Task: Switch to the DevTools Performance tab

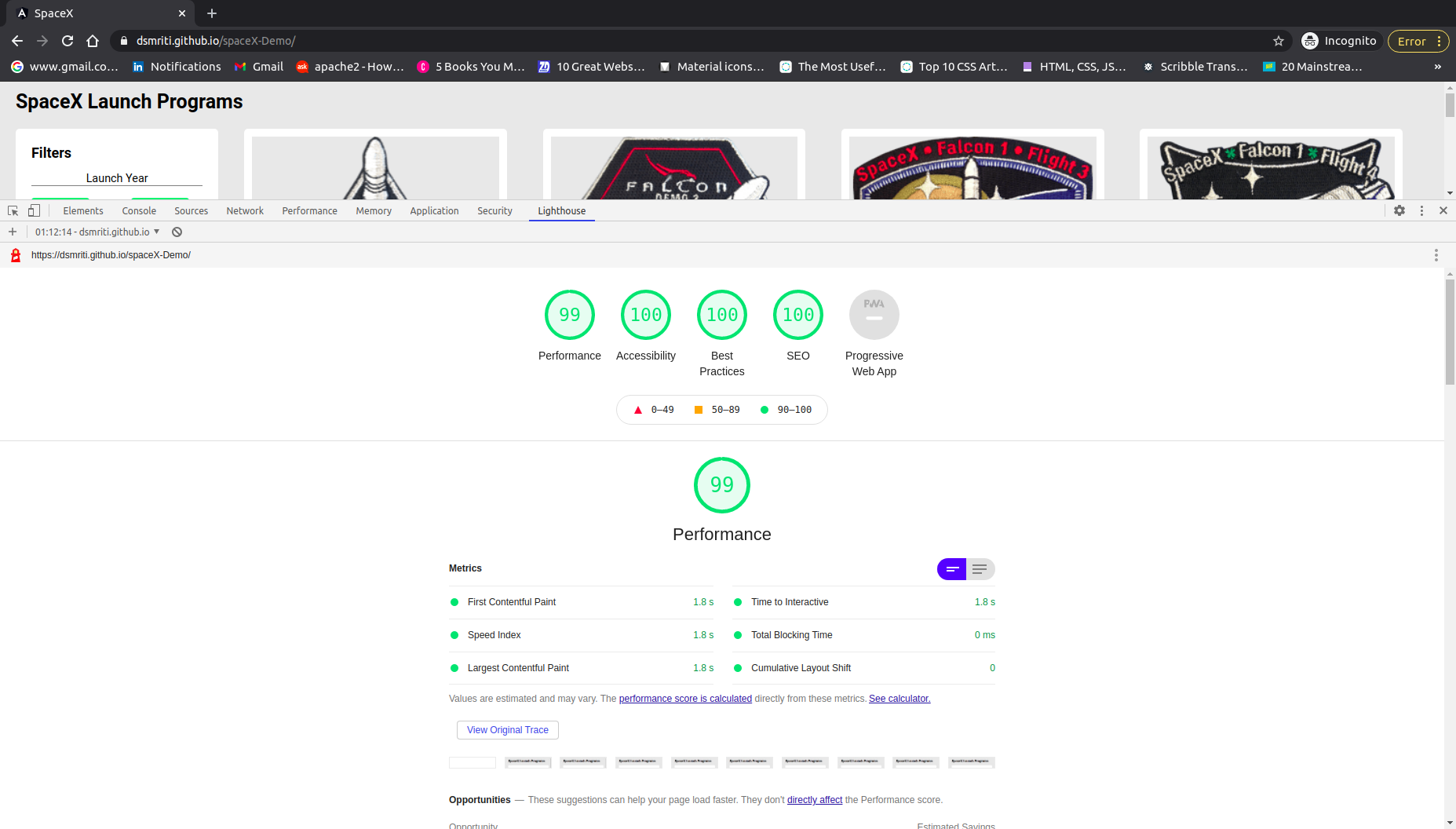Action: [309, 210]
